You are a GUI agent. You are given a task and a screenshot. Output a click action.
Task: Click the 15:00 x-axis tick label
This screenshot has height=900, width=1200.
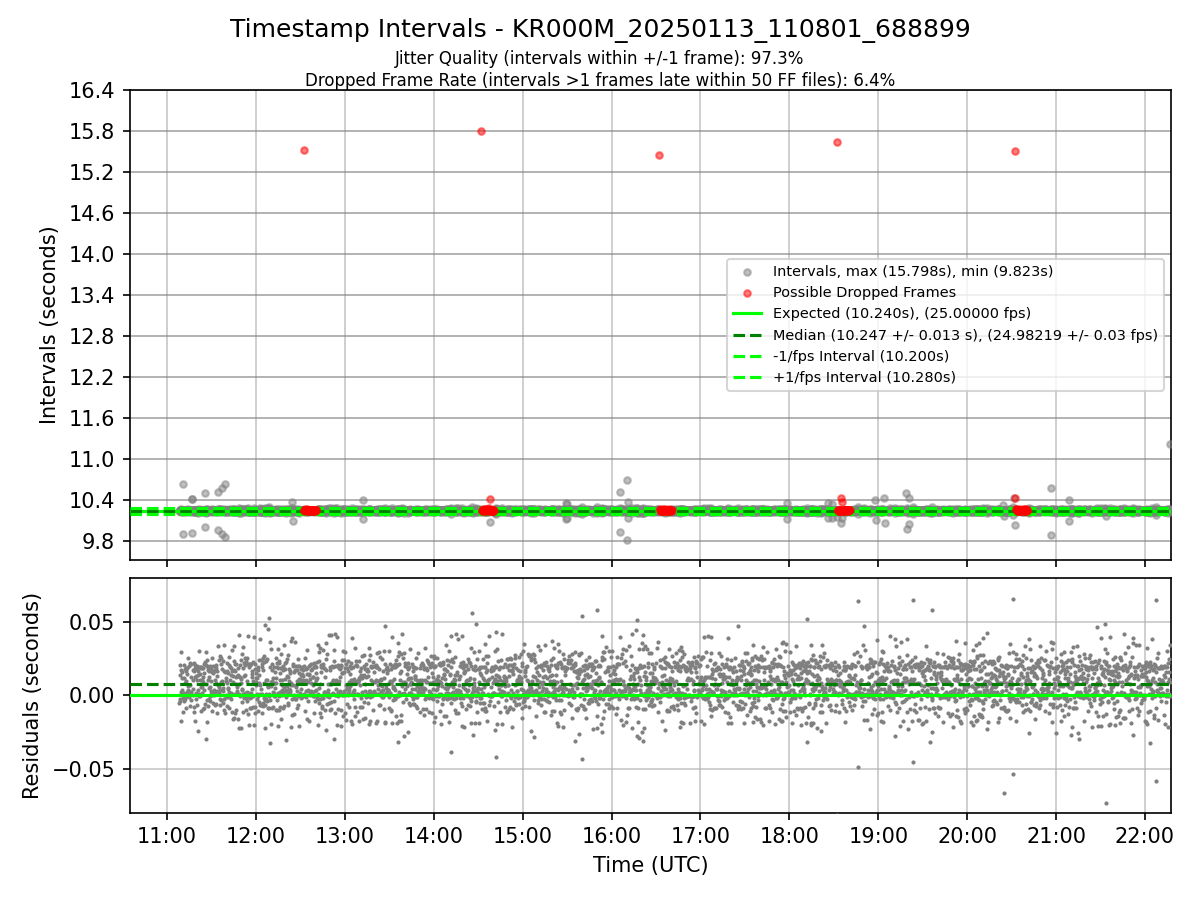point(522,835)
